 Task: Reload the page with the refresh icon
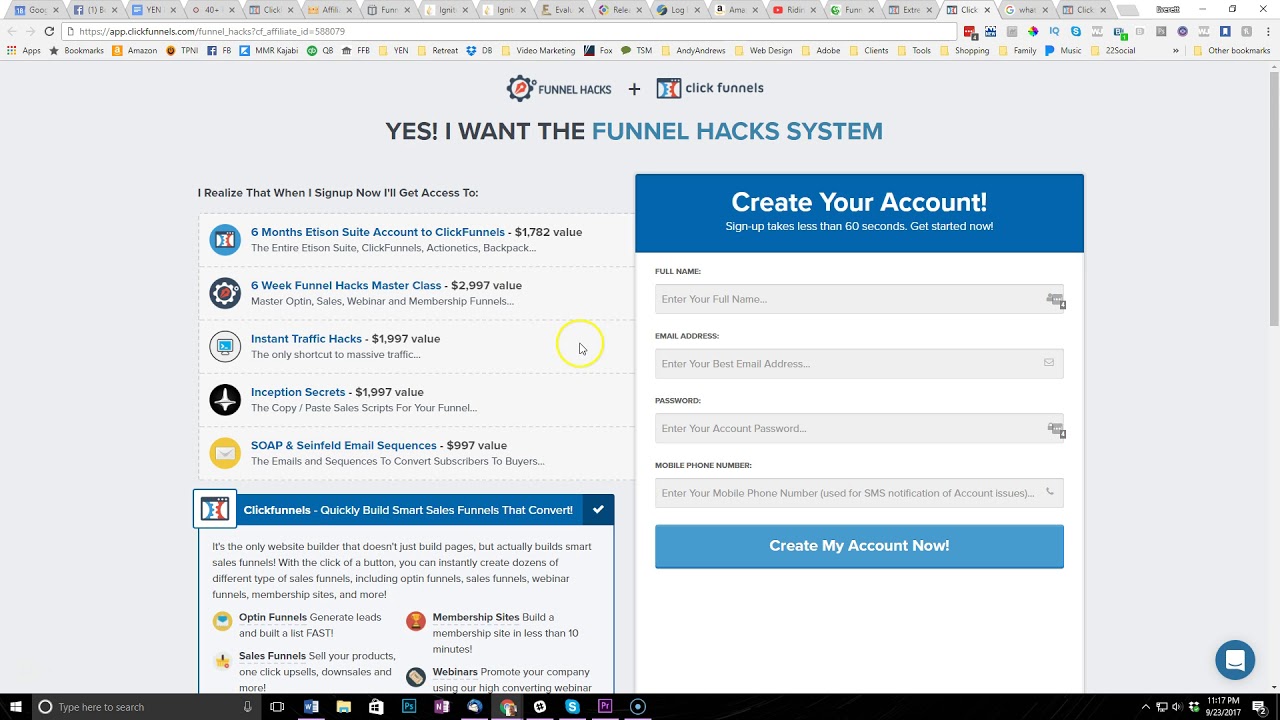pyautogui.click(x=49, y=31)
